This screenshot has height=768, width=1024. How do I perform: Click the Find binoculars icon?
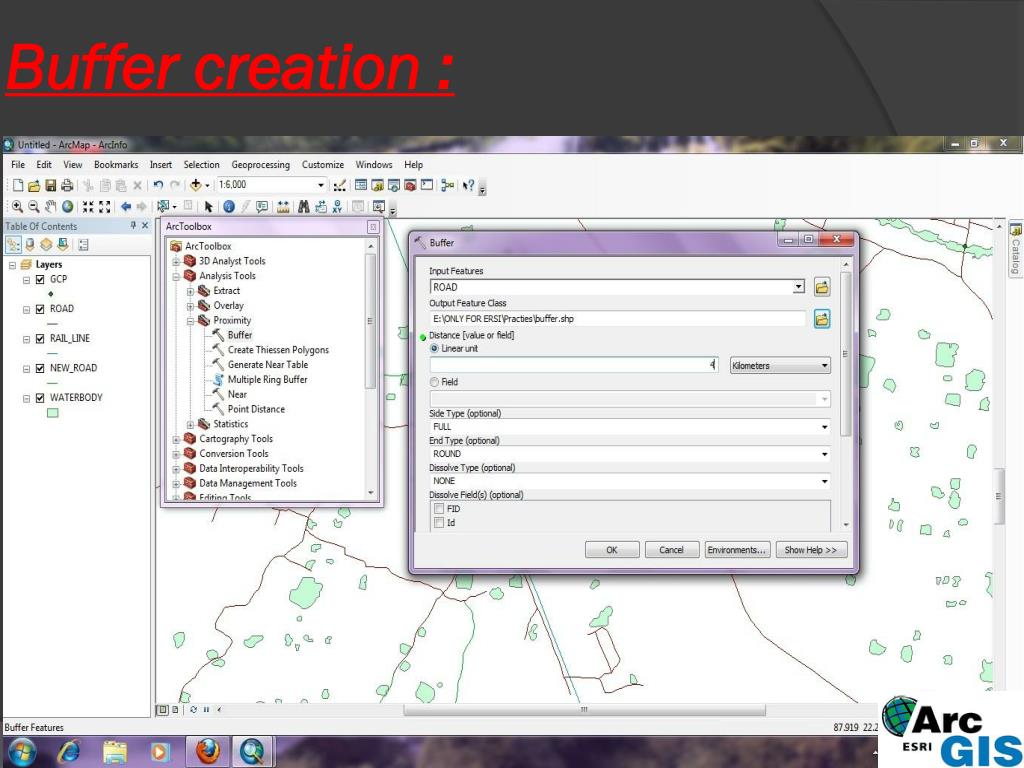point(304,207)
